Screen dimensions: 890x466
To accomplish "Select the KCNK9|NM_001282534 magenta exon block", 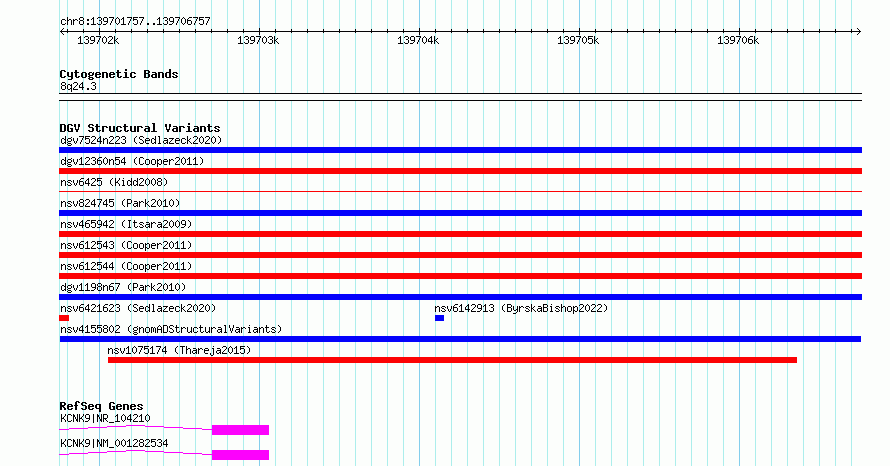I will (240, 455).
